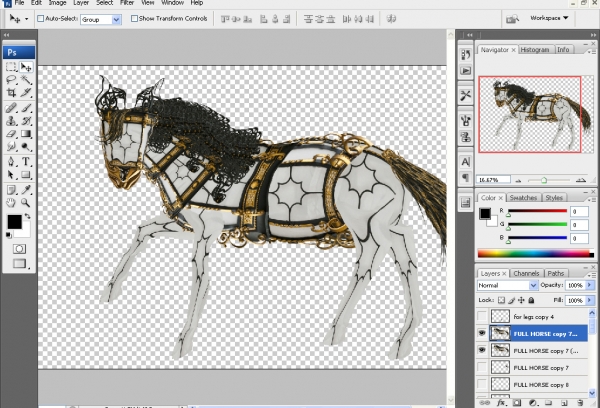Open the Fill slider arrow
Viewport: 600px width, 408px height.
(x=590, y=300)
